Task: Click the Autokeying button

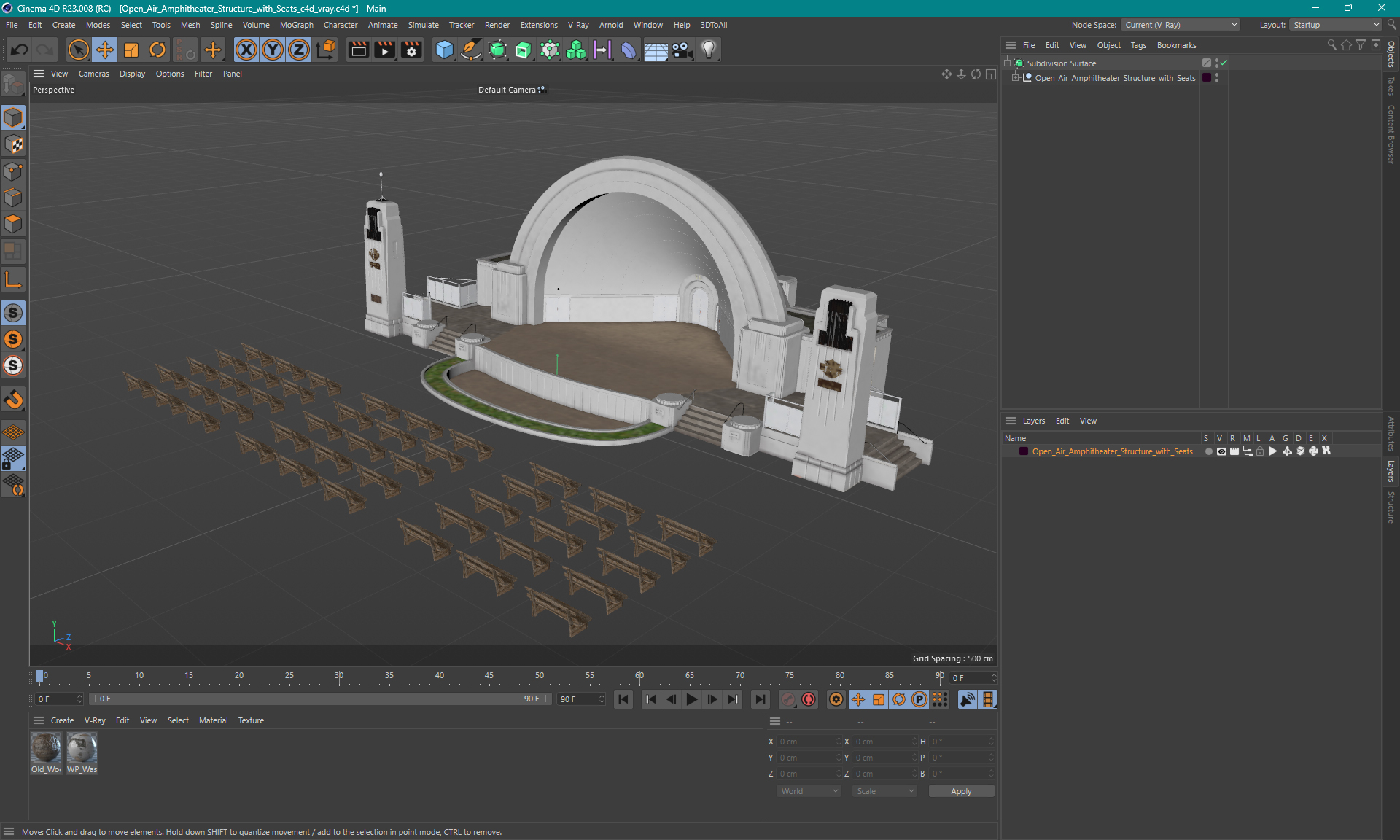Action: [x=809, y=699]
